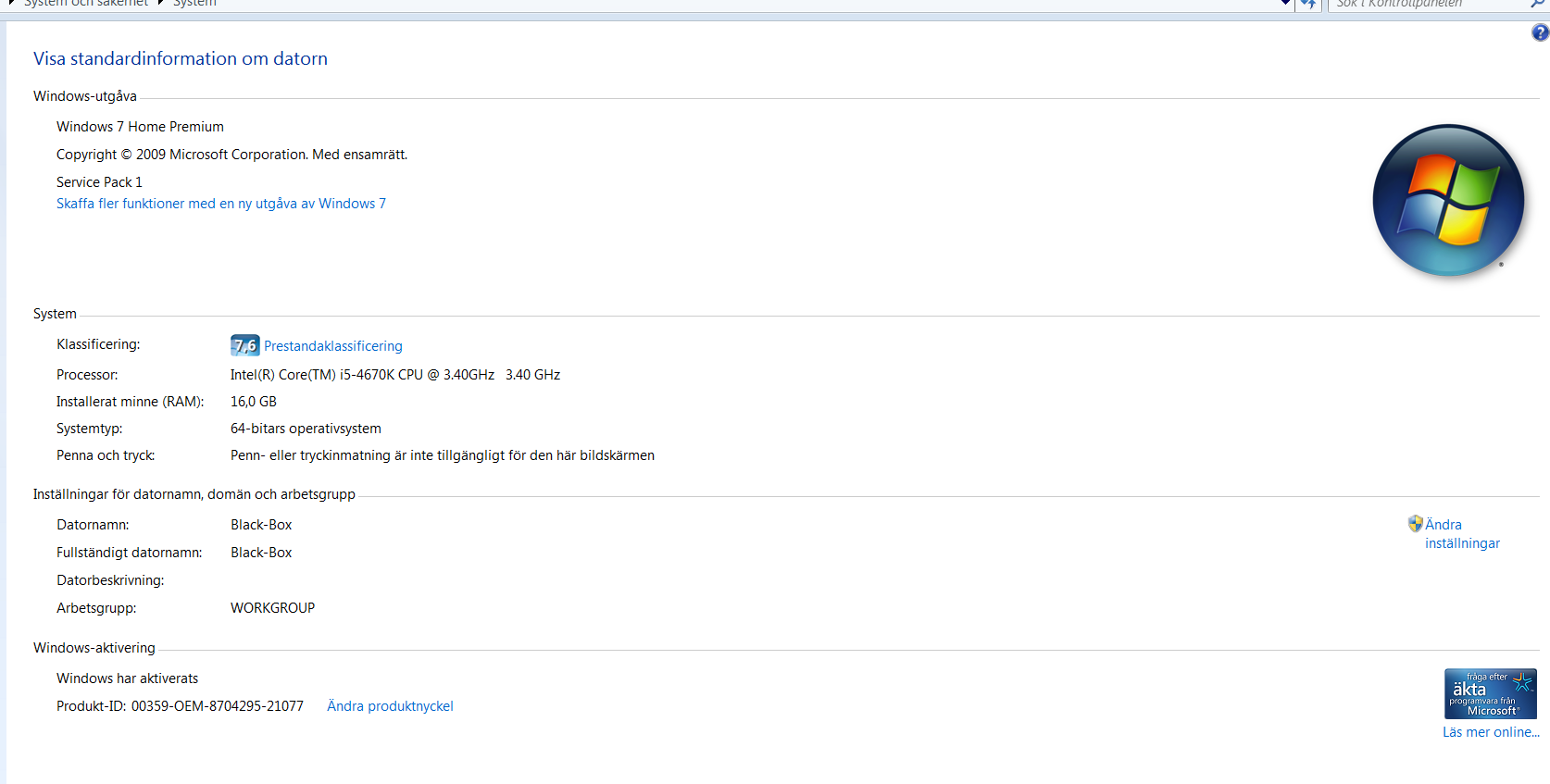Click the Intel Core i5-4670K processor value
The width and height of the screenshot is (1550, 784).
click(x=395, y=375)
